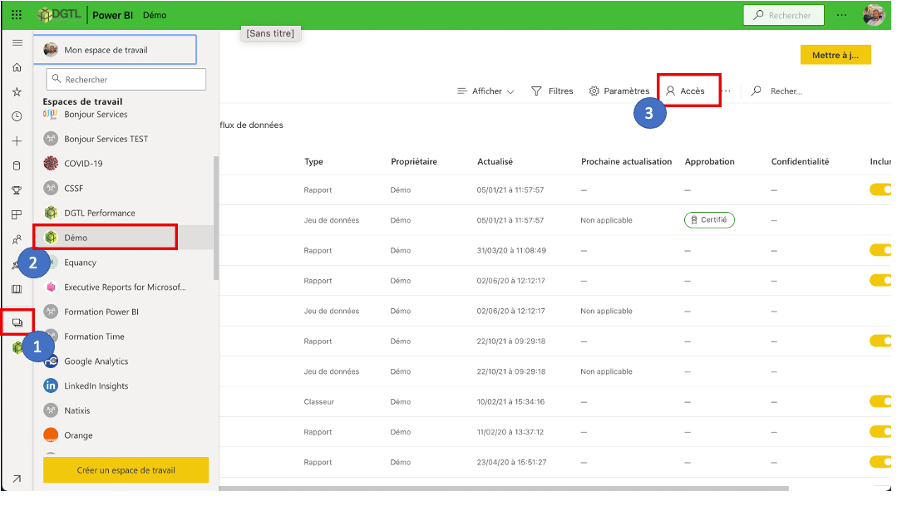Select the Orange workspace
The image size is (908, 506).
[124, 435]
